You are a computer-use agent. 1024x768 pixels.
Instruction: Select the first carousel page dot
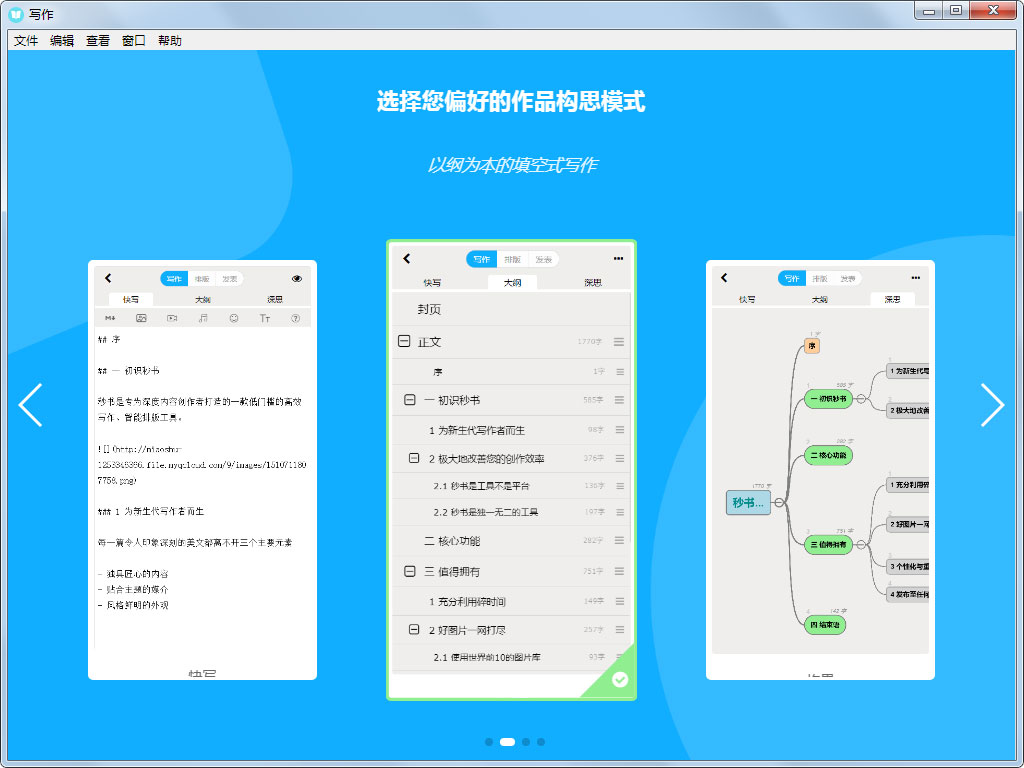pyautogui.click(x=488, y=742)
